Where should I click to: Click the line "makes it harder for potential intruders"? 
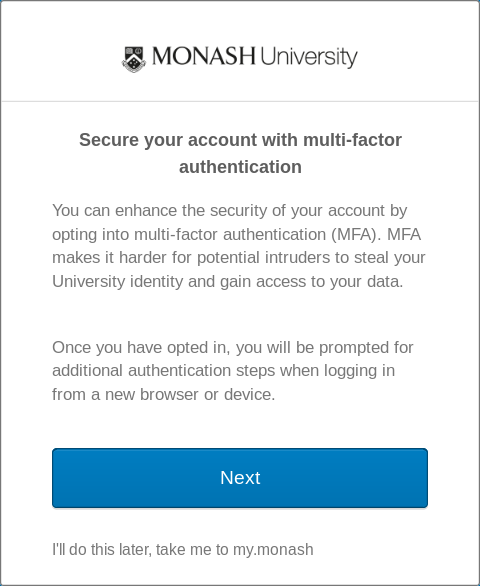click(239, 258)
